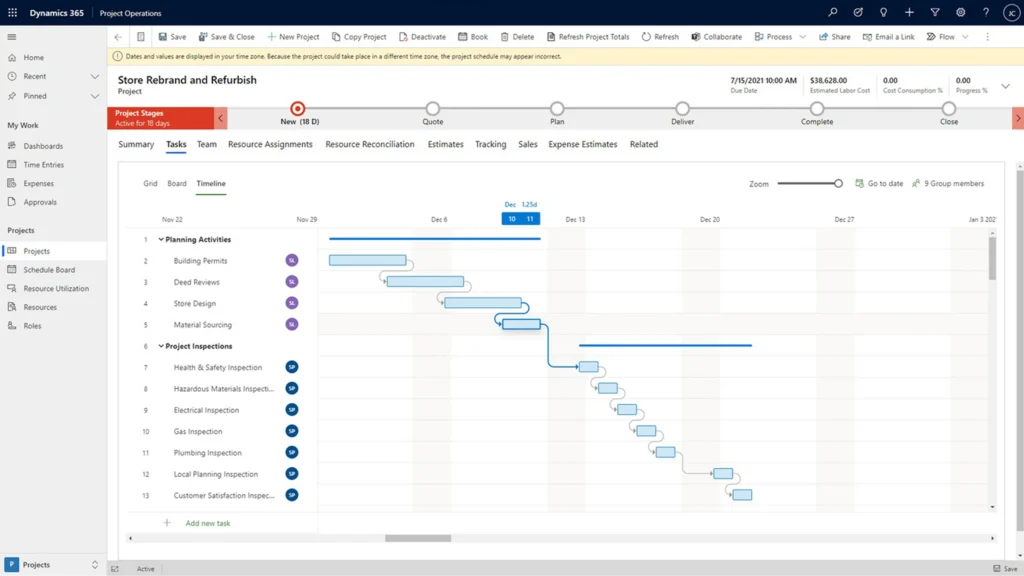Viewport: 1024px width, 576px height.
Task: Open Time Entries in left navigation
Action: pyautogui.click(x=43, y=165)
